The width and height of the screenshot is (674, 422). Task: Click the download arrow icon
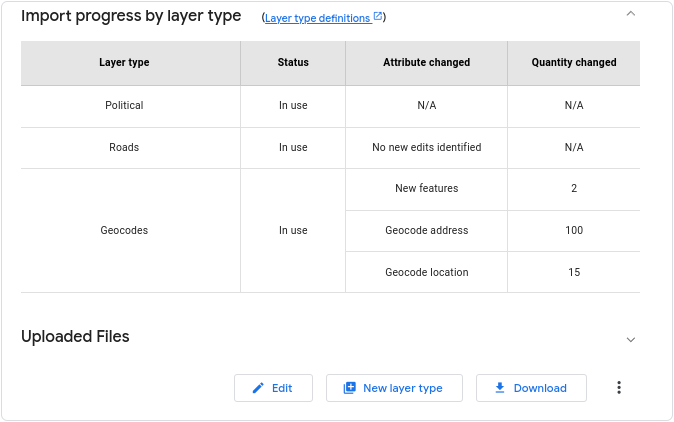pyautogui.click(x=500, y=388)
